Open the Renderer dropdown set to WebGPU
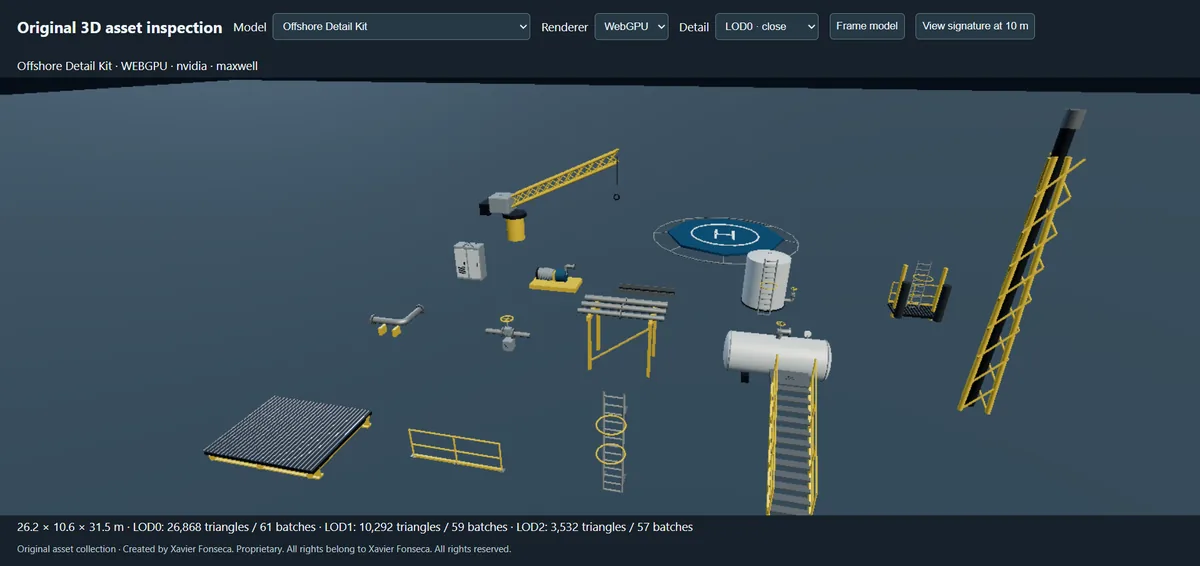 click(631, 26)
